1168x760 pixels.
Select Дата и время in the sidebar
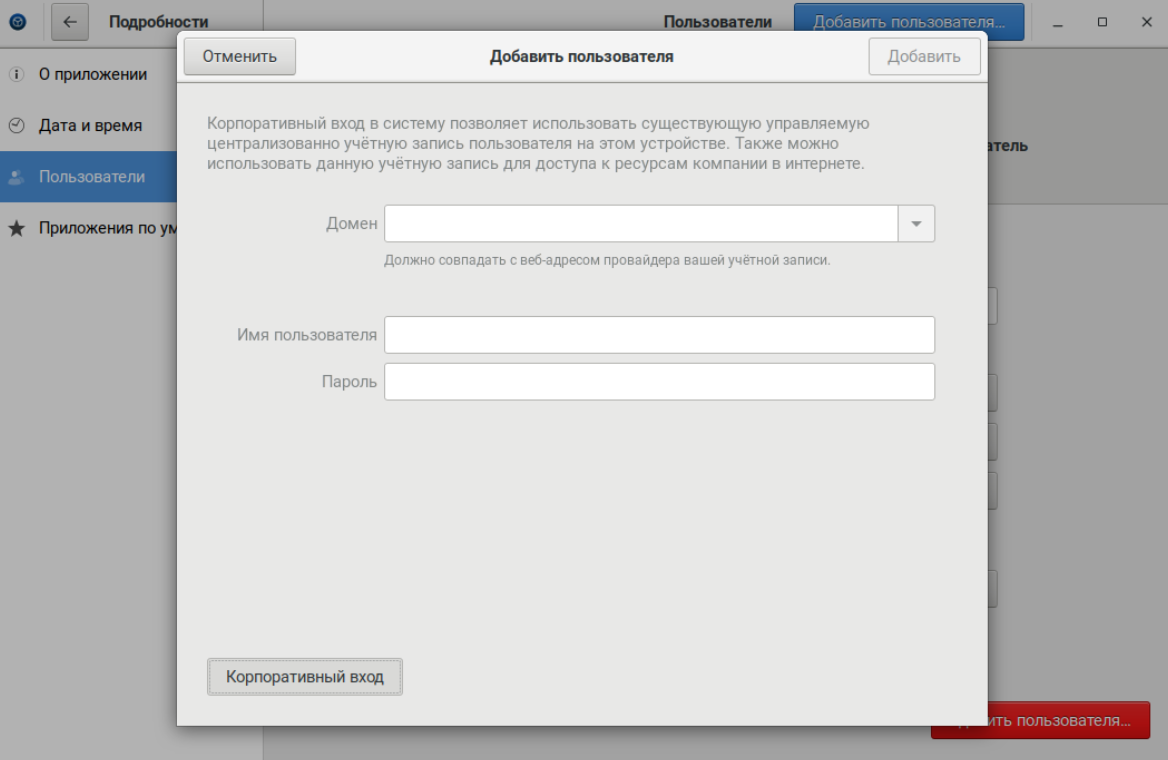point(90,126)
